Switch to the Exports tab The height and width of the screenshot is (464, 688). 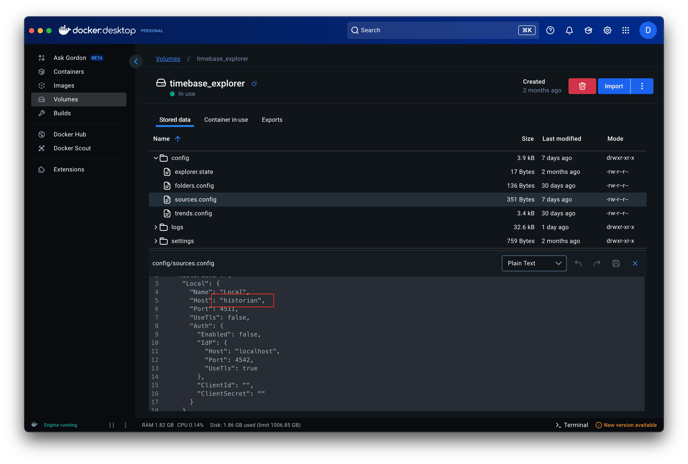tap(272, 120)
